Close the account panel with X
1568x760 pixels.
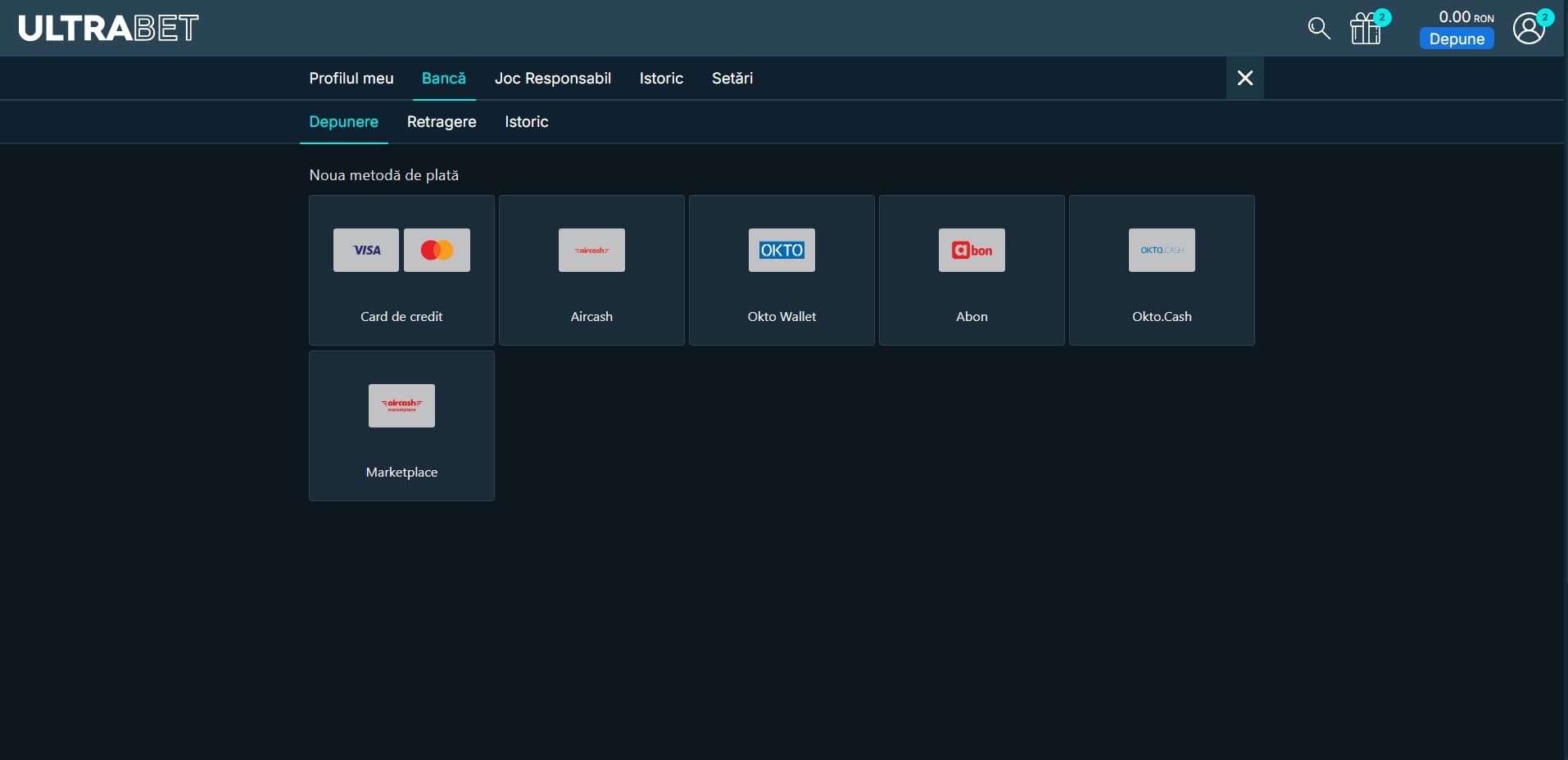pos(1245,78)
